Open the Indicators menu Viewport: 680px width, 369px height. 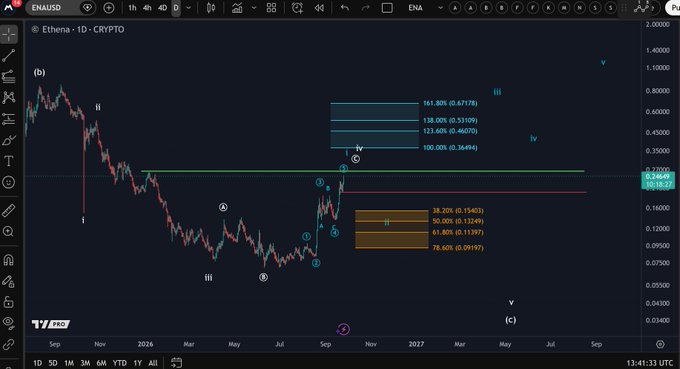click(237, 8)
